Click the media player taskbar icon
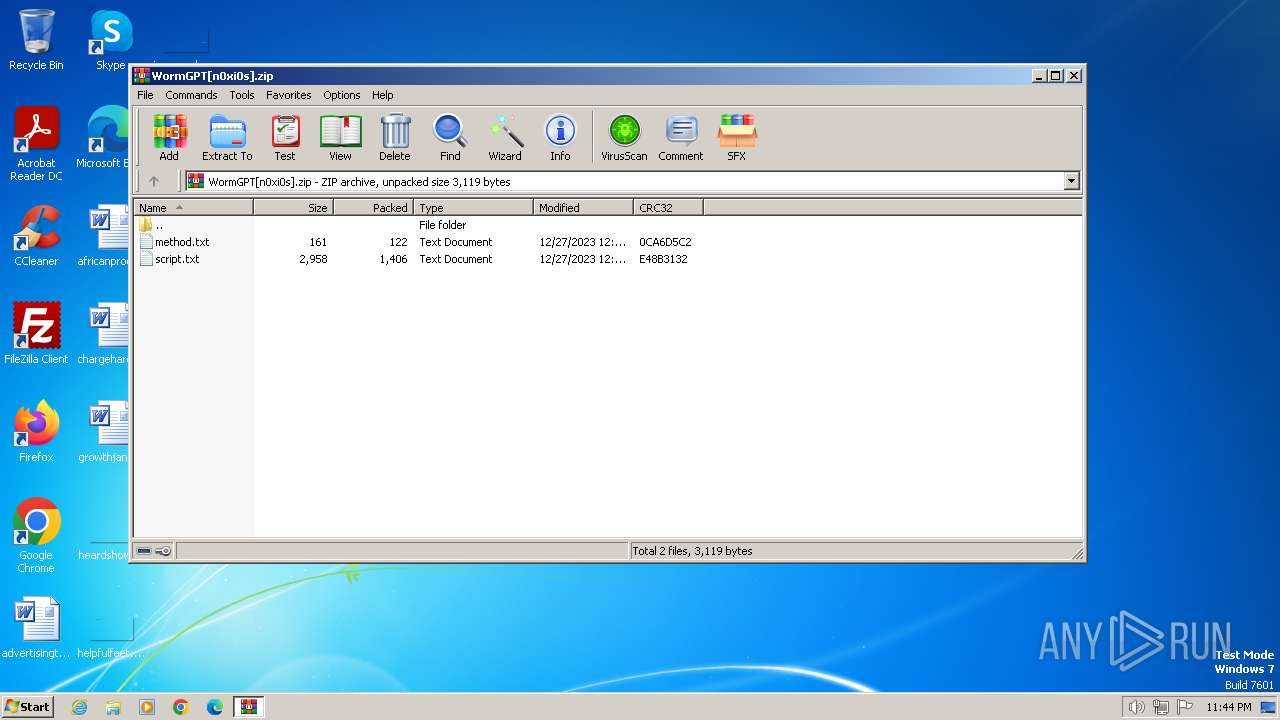 (147, 707)
